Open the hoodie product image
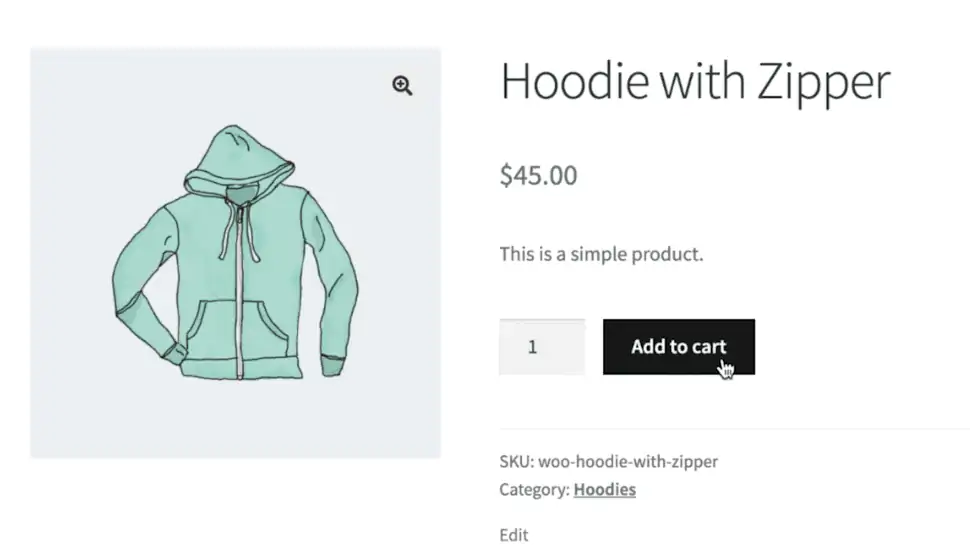The width and height of the screenshot is (970, 560). 235,253
